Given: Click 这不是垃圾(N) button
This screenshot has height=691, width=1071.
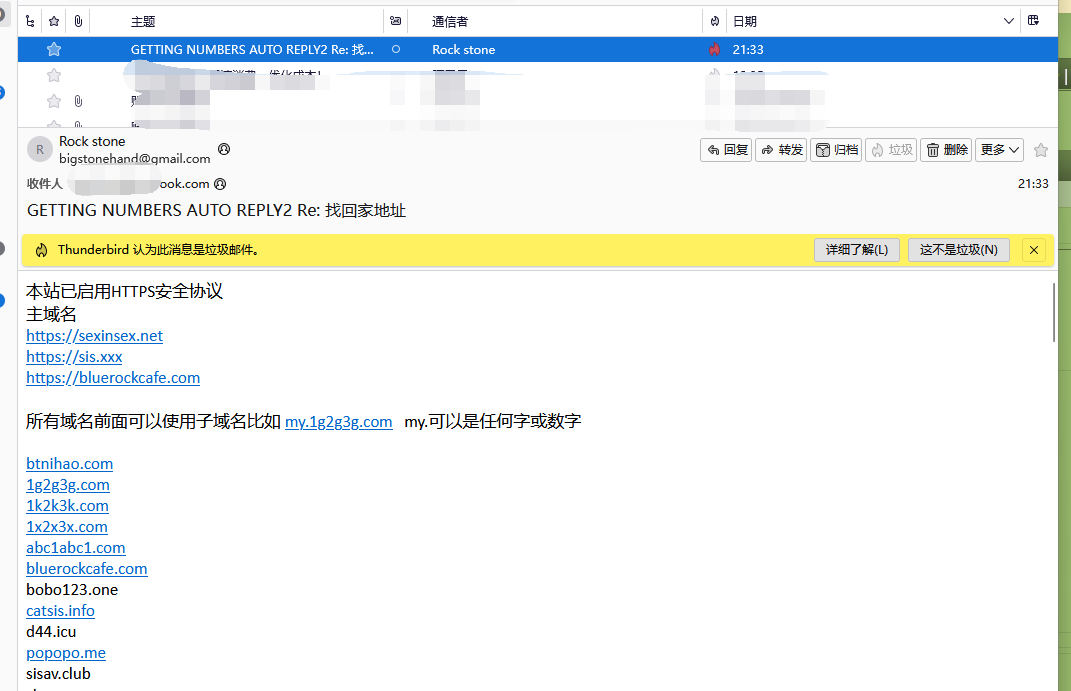Looking at the screenshot, I should click(x=958, y=250).
